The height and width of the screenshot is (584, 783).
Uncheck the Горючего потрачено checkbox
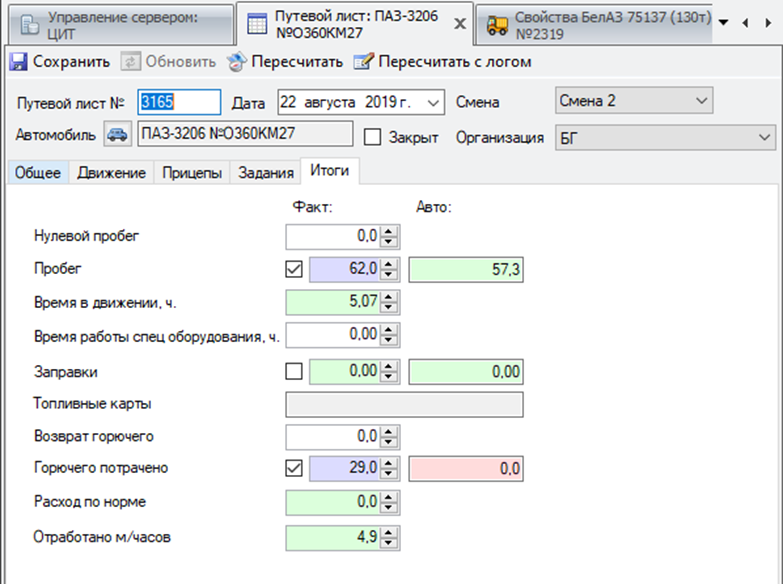point(294,467)
